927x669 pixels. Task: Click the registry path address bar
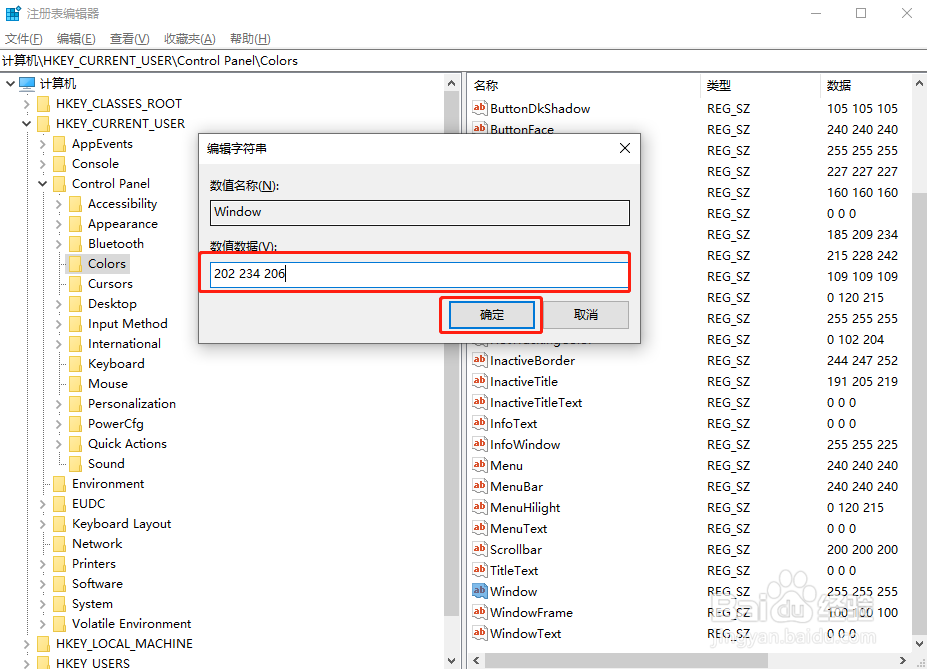point(464,61)
